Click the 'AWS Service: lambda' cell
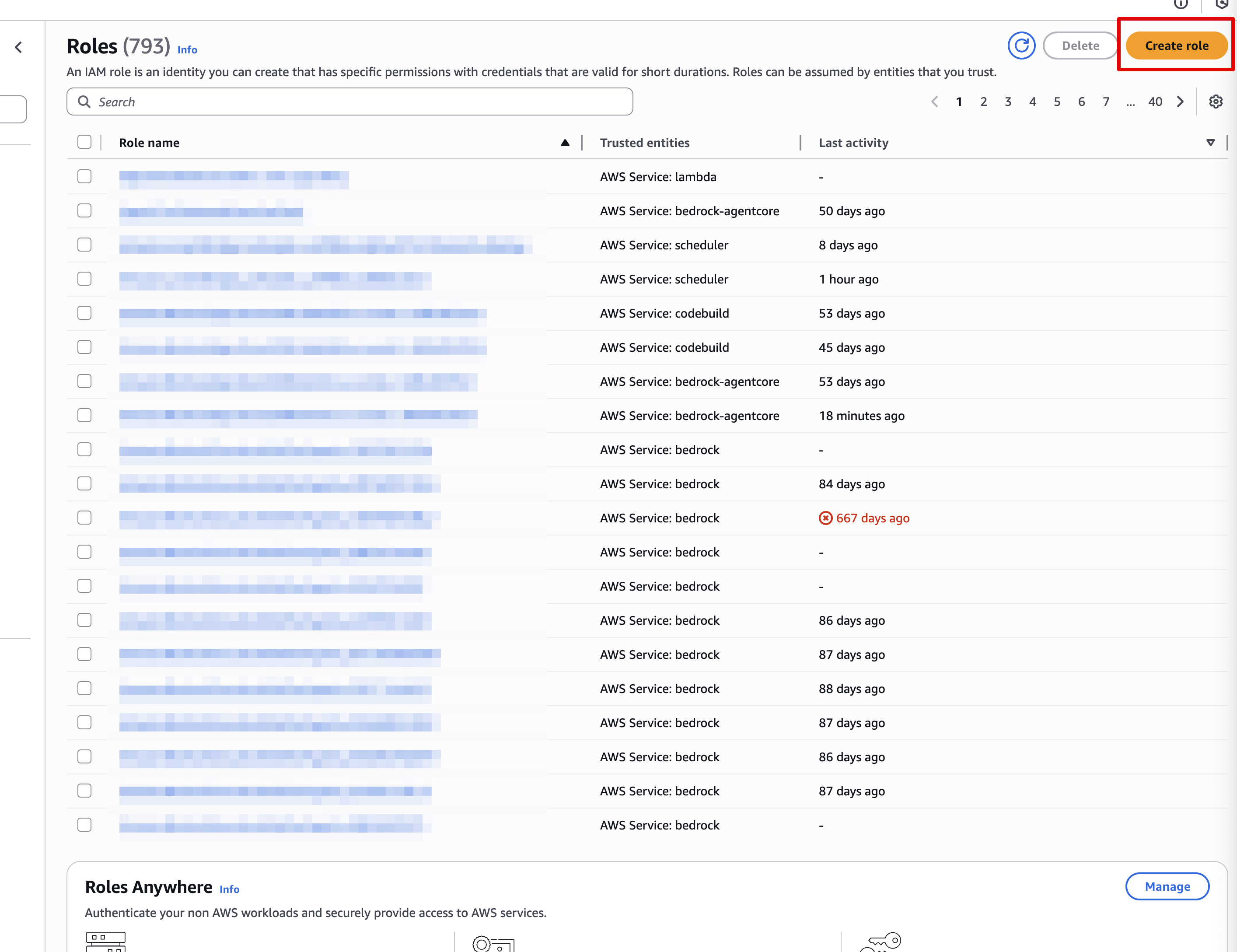1237x952 pixels. coord(657,177)
